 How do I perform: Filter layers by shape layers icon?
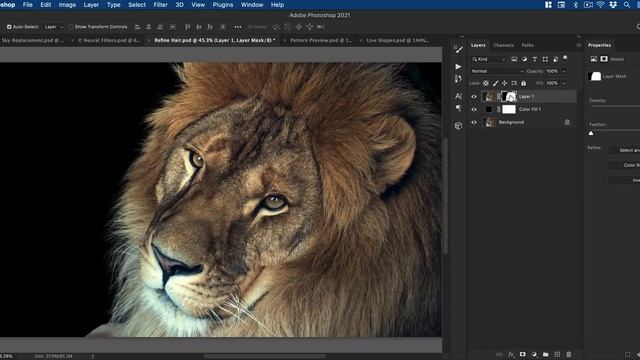[545, 59]
